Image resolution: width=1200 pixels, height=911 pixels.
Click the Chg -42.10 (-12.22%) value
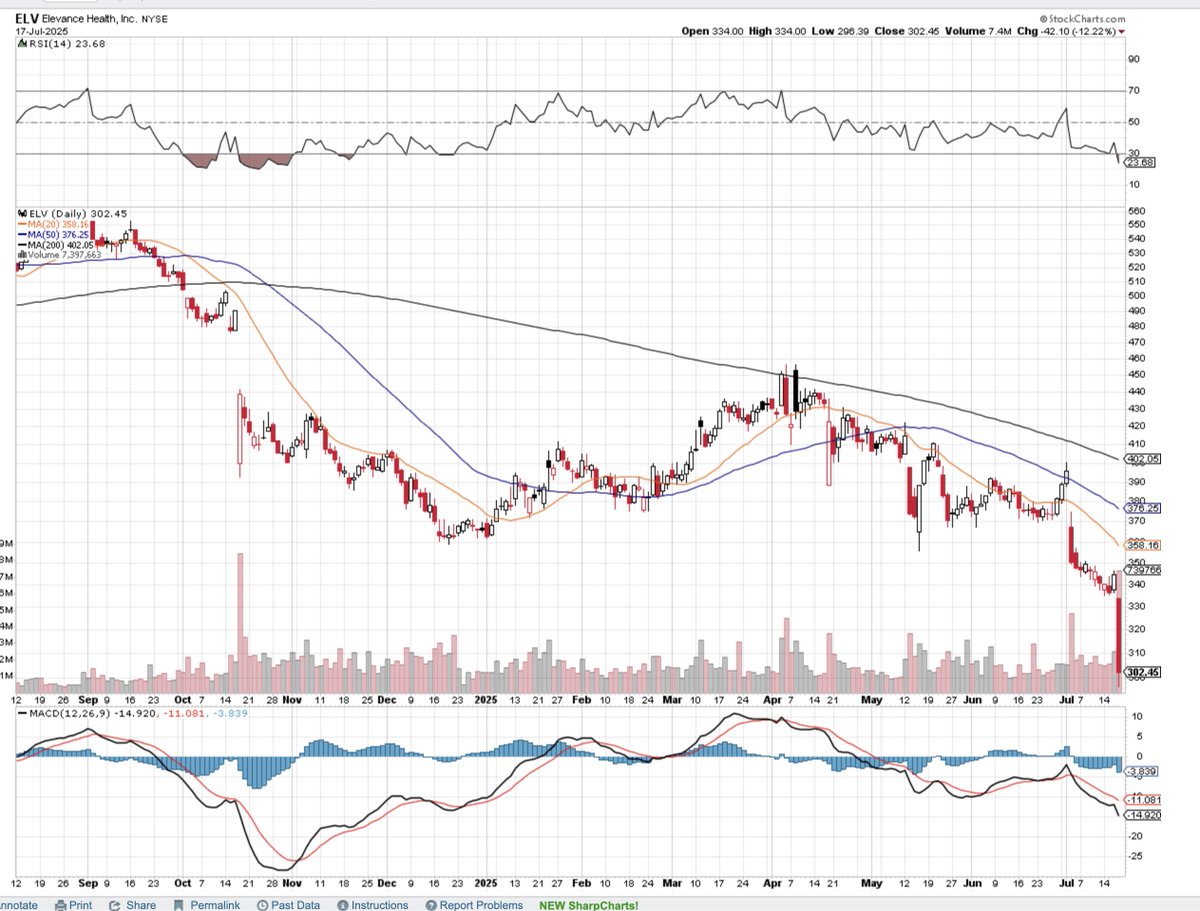(x=1066, y=31)
